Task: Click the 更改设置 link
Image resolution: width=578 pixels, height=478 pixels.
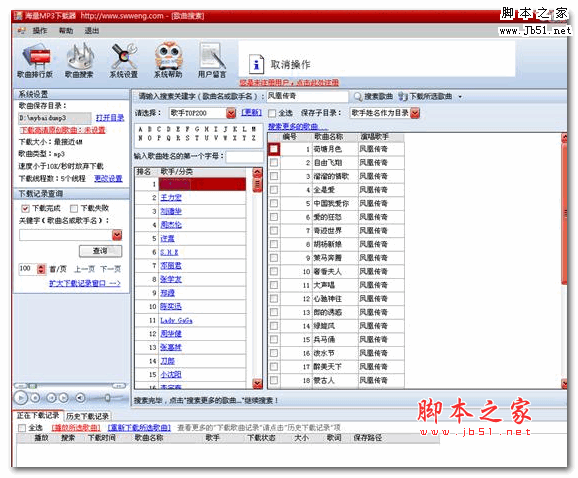Action: [x=108, y=179]
